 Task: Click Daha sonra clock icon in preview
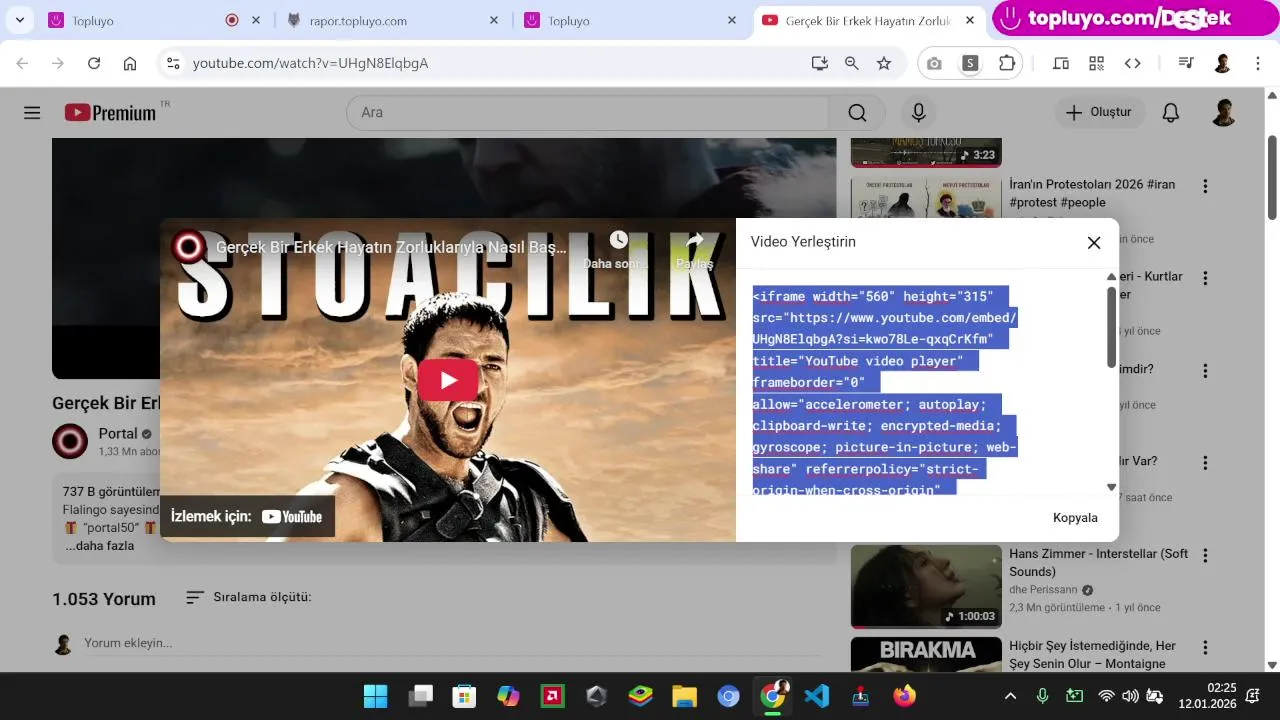coord(618,240)
